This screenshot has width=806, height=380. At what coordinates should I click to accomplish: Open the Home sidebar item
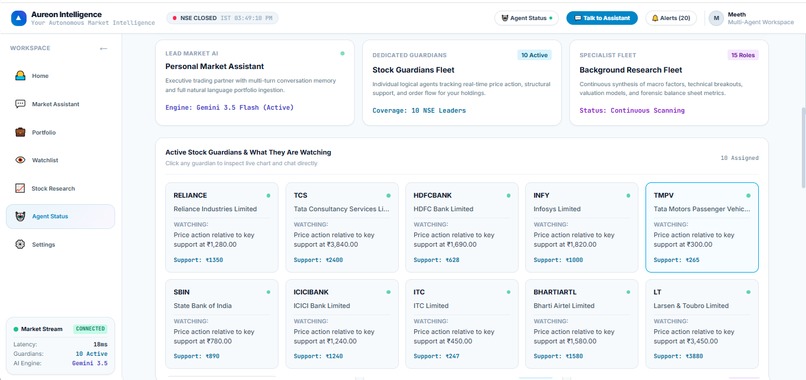tap(60, 76)
